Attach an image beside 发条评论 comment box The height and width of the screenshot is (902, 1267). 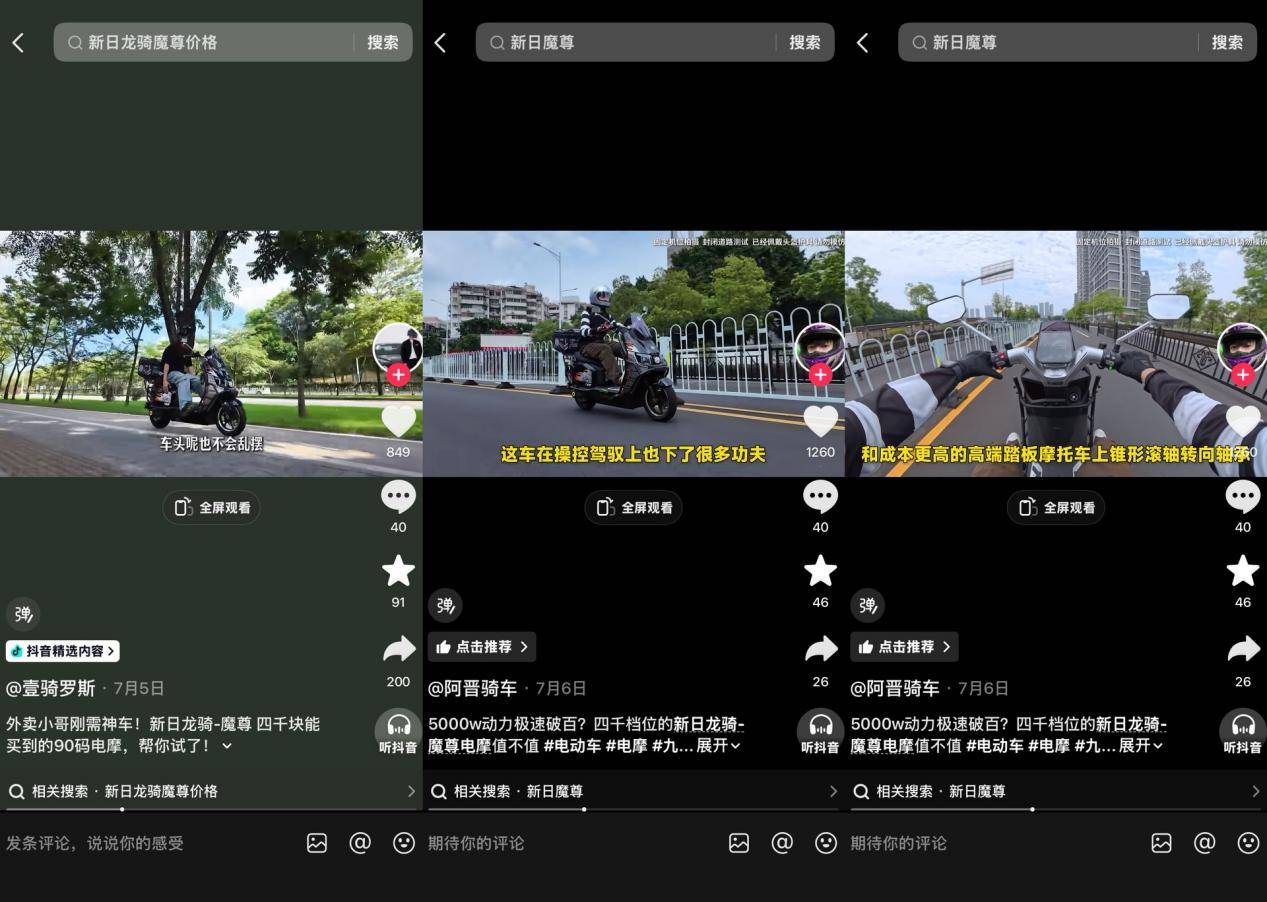(317, 843)
